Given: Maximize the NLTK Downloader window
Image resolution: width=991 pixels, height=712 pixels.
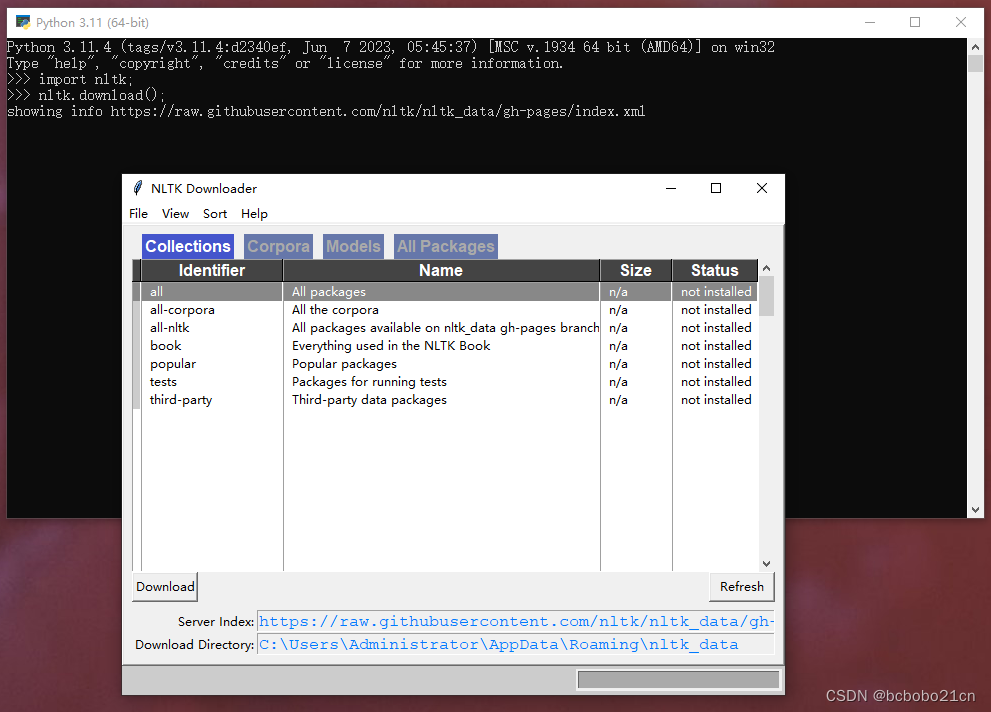Looking at the screenshot, I should 716,188.
